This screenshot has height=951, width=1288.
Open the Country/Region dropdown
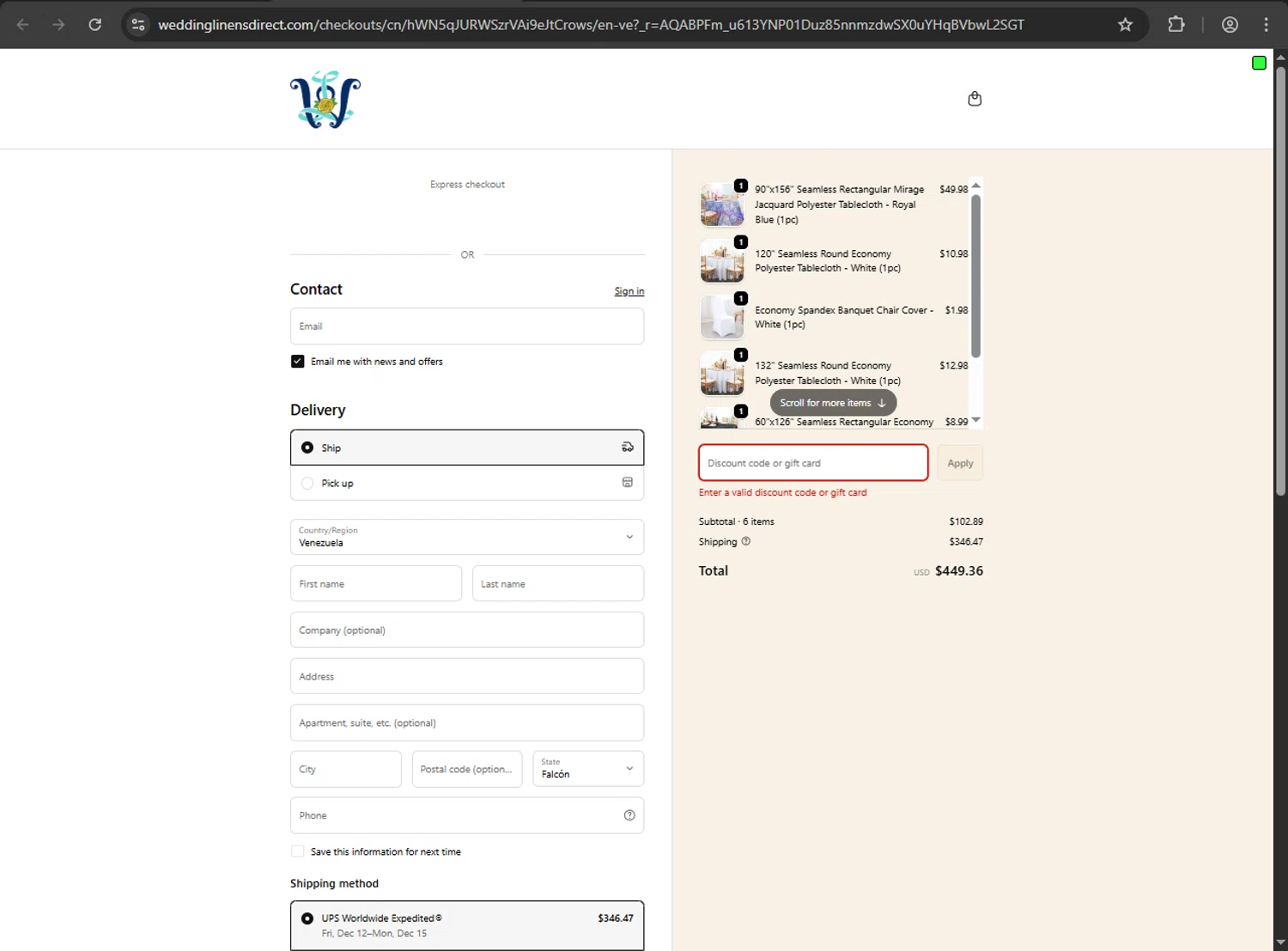point(467,537)
